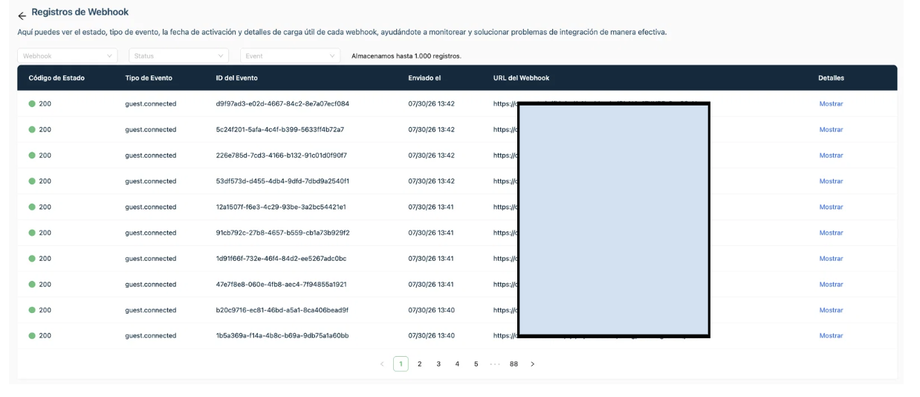Go back using the left arrow icon

(x=22, y=16)
